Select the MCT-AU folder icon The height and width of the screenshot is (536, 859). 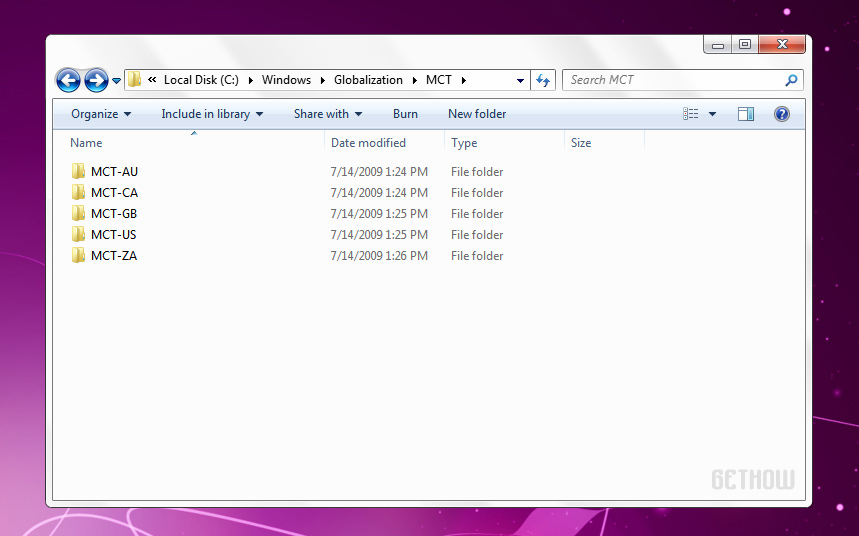[78, 172]
